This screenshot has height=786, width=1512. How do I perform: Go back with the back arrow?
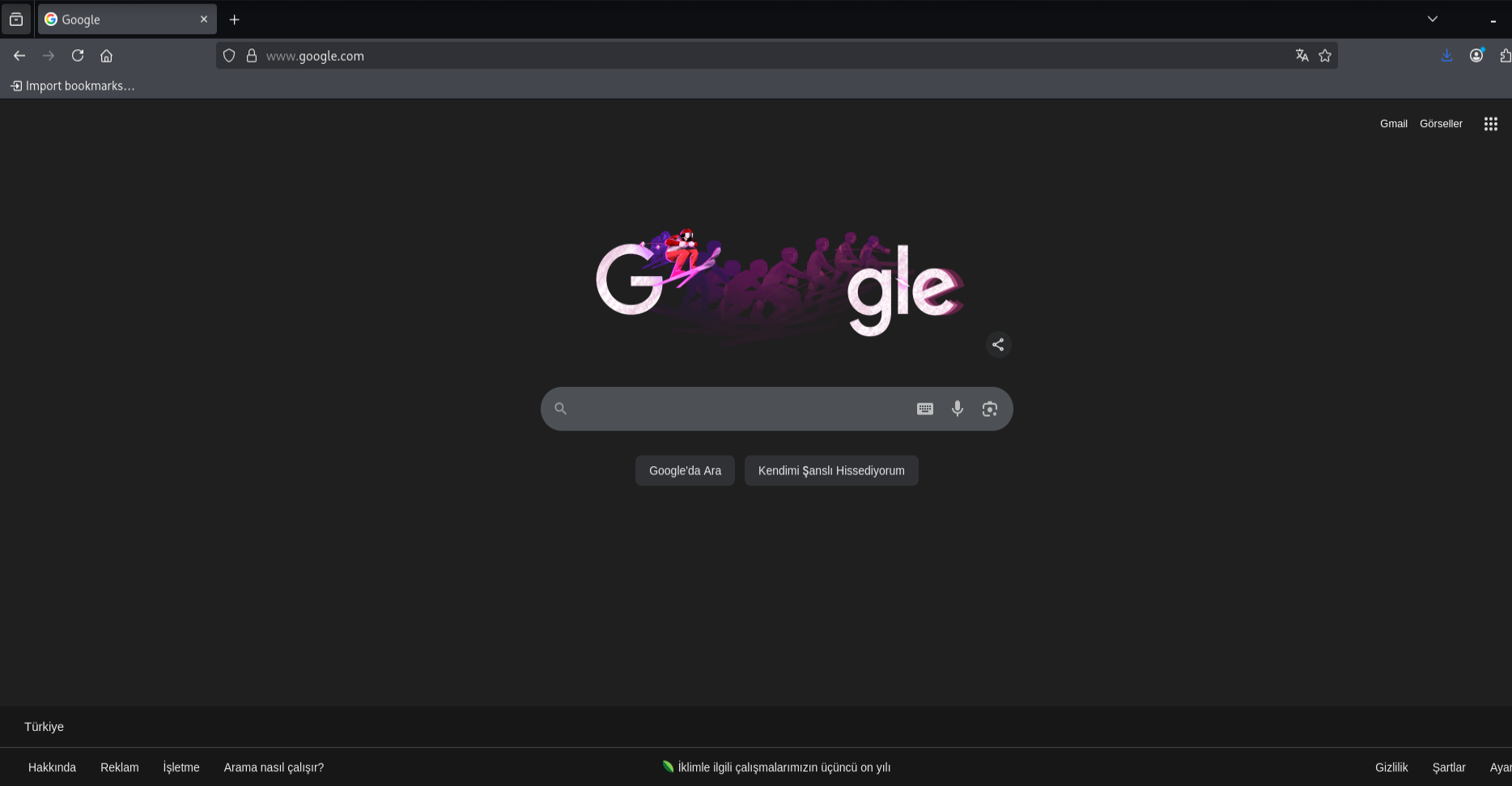[x=19, y=56]
